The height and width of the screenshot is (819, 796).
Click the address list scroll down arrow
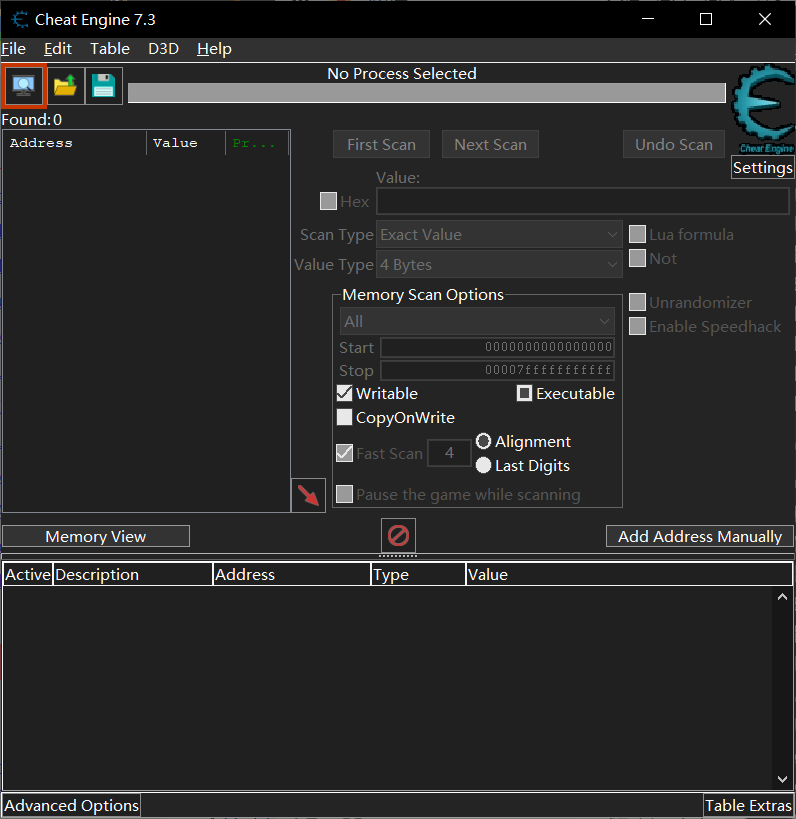click(782, 779)
